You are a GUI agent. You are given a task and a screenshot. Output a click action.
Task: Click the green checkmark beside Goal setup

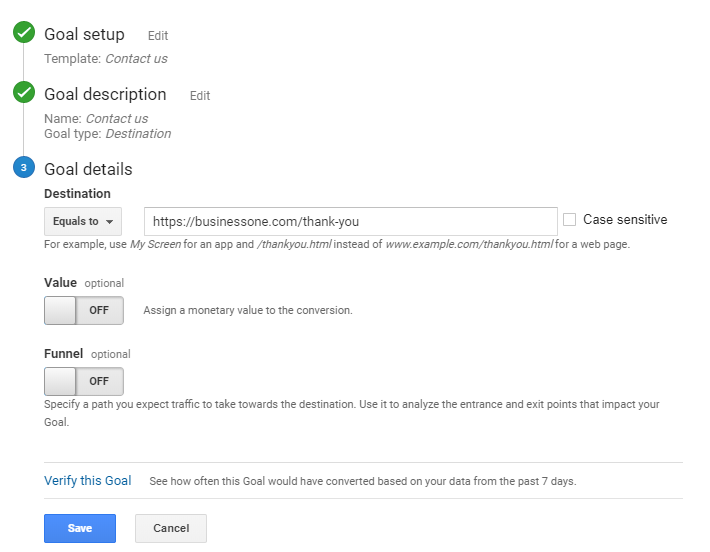click(x=24, y=34)
